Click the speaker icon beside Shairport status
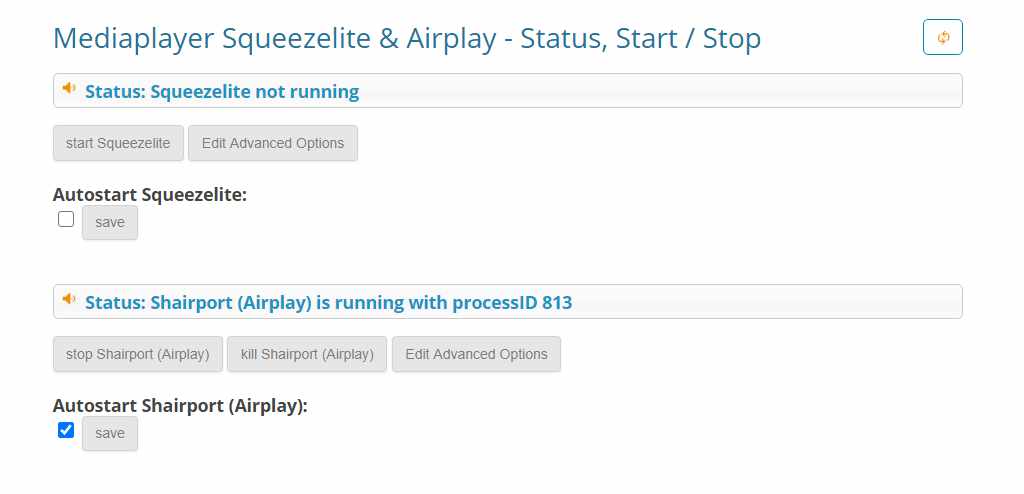1024x494 pixels. click(69, 299)
